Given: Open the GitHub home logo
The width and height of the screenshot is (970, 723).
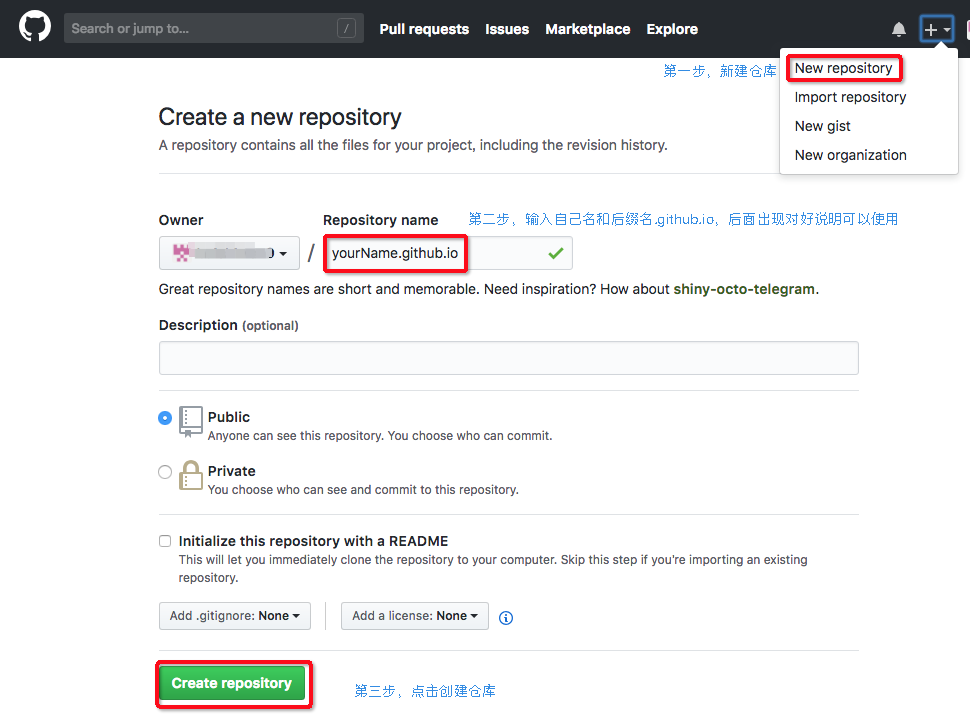Looking at the screenshot, I should click(35, 28).
